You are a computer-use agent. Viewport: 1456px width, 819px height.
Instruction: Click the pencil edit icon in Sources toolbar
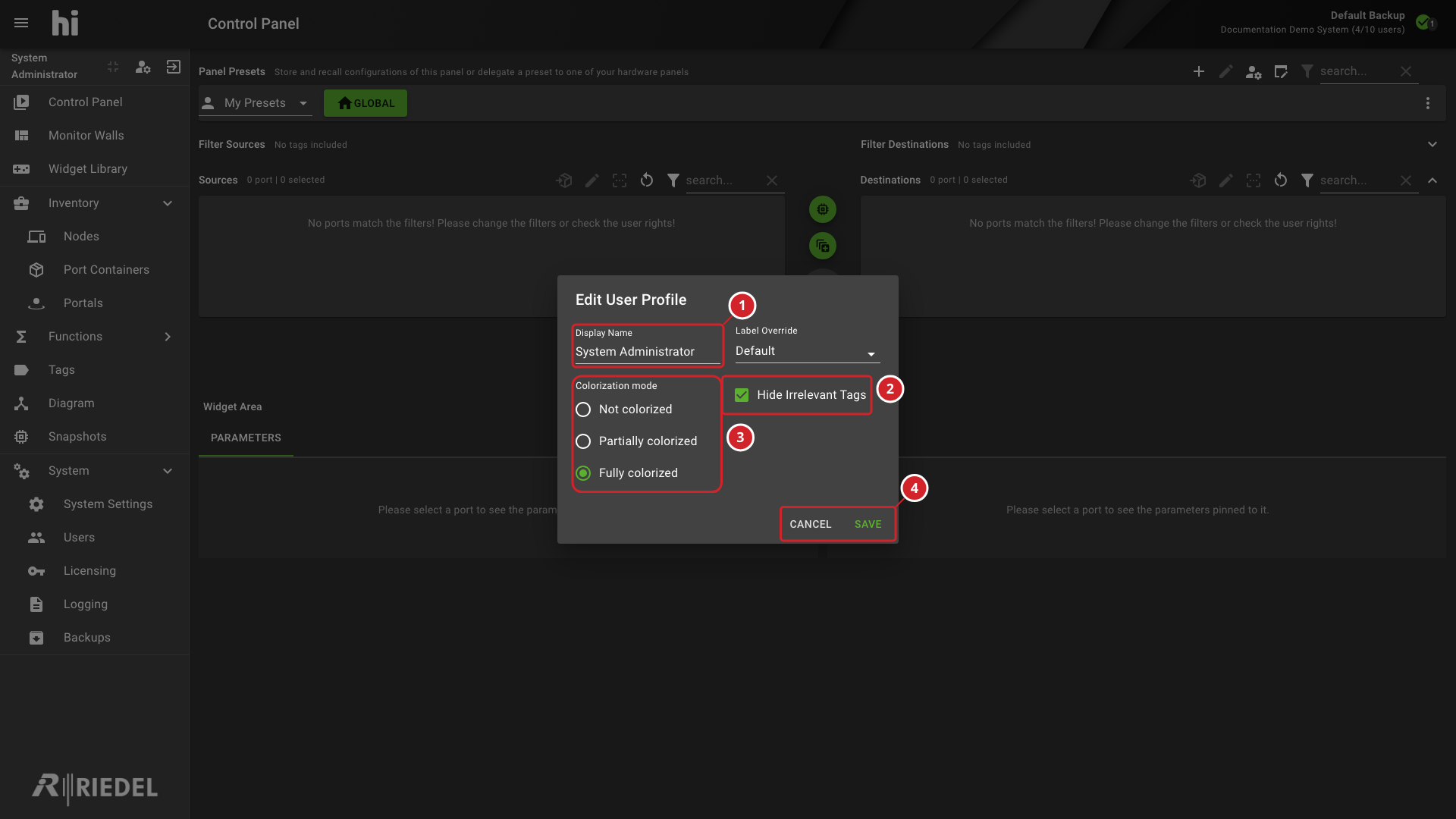[x=592, y=180]
